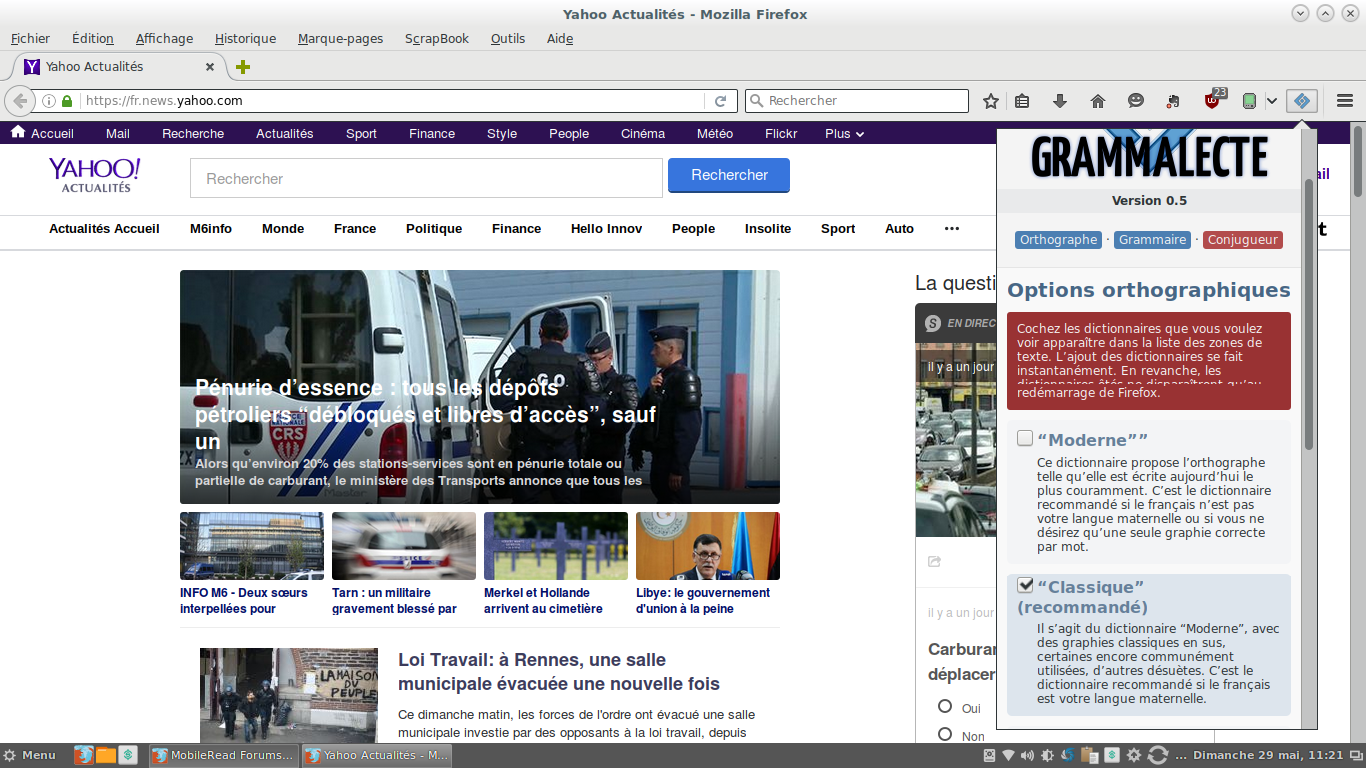The image size is (1366, 768).
Task: Click the green handheld device icon
Action: (x=1249, y=101)
